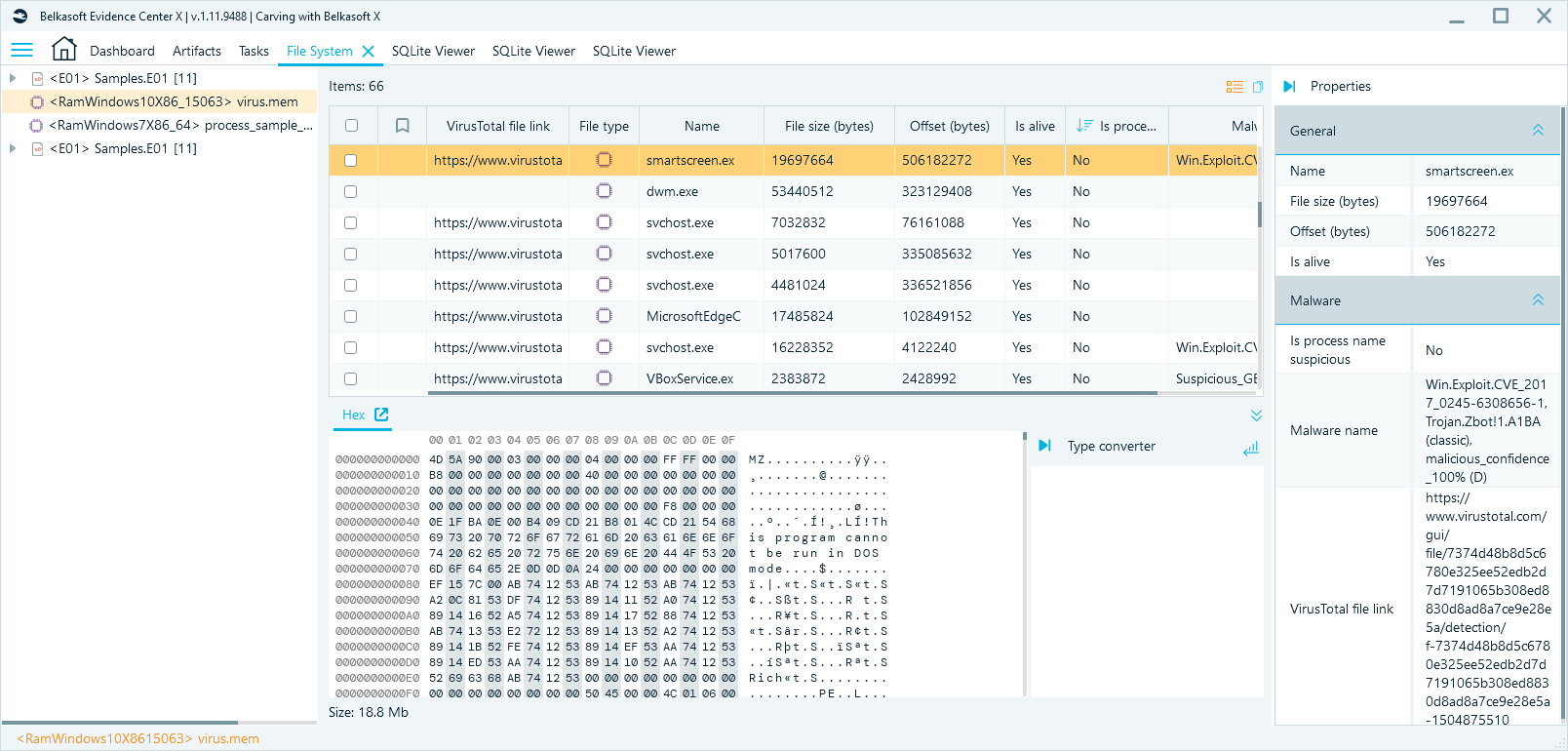Open the VirusTotal URL in the Properties panel
This screenshot has height=751, width=1568.
point(1487,609)
